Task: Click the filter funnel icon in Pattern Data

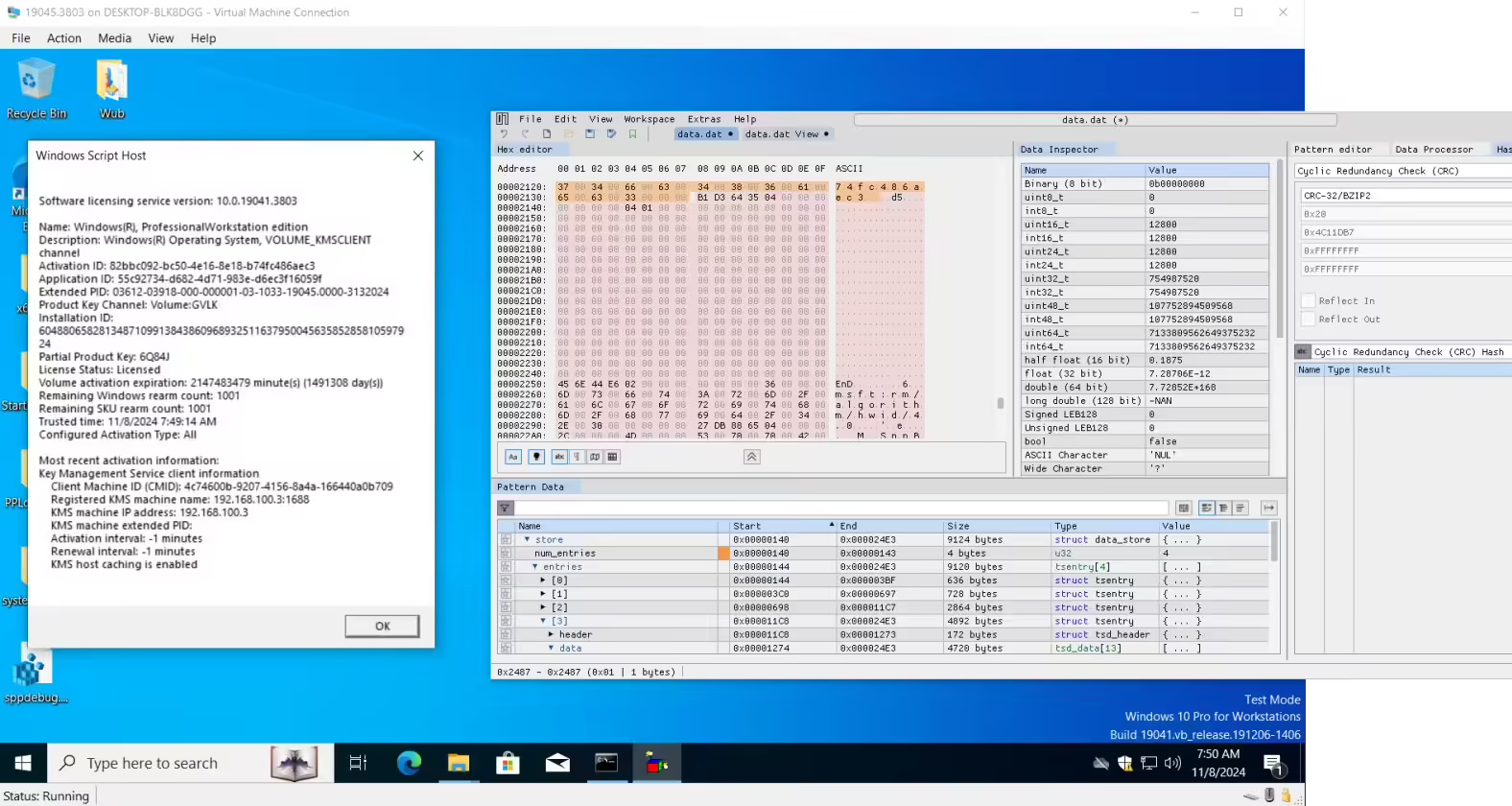Action: (x=506, y=508)
